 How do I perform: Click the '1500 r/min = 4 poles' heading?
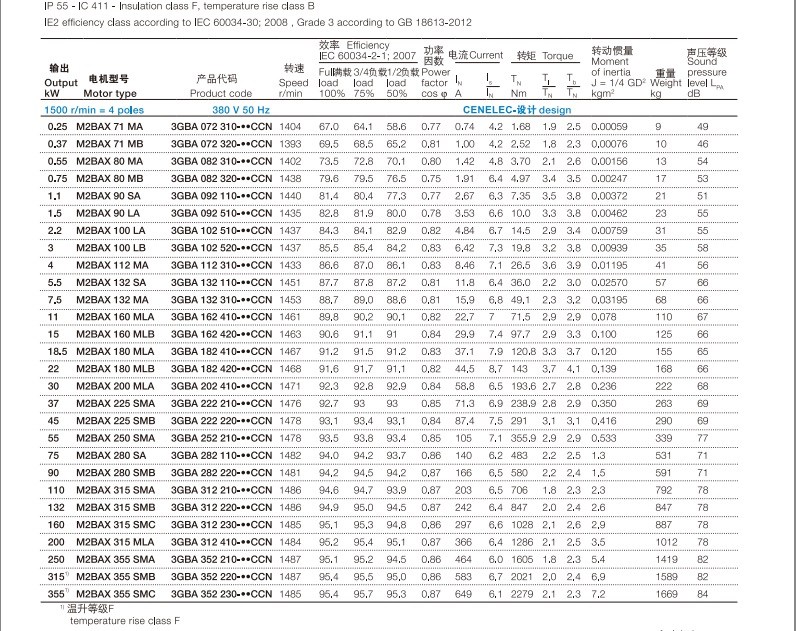[94, 110]
